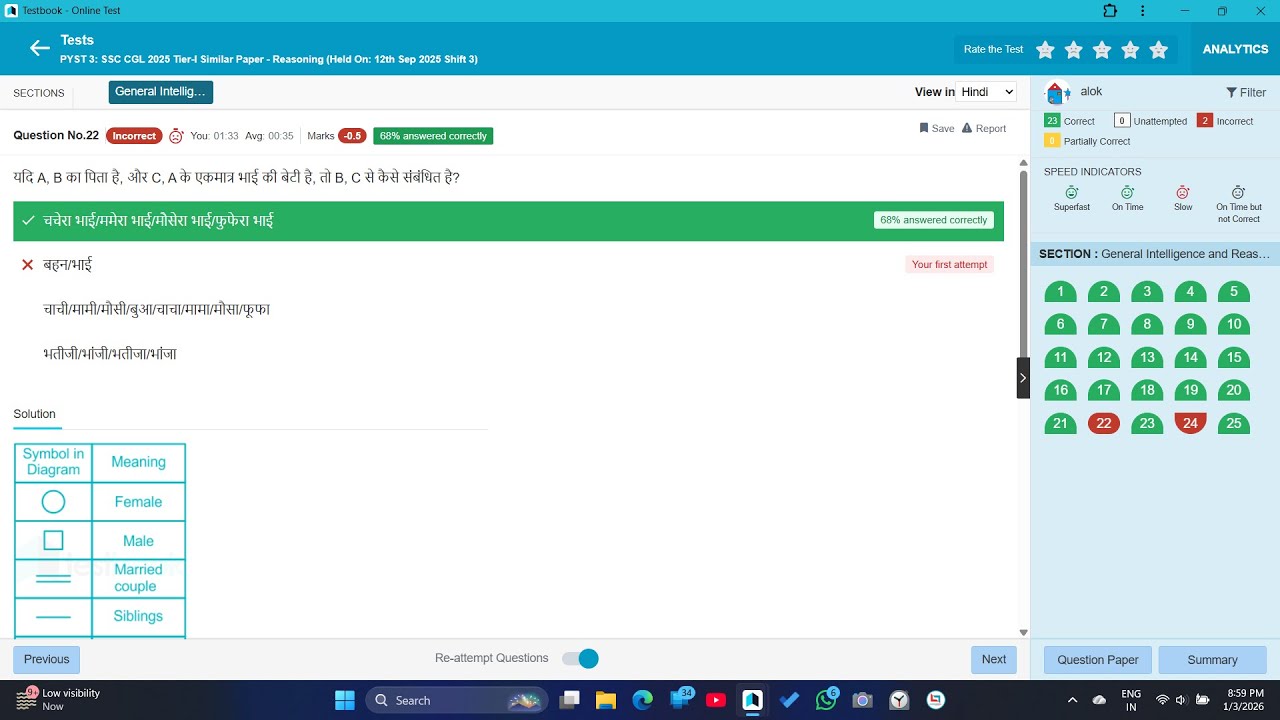Open Microsoft Edge from taskbar
1280x720 pixels.
(x=642, y=700)
